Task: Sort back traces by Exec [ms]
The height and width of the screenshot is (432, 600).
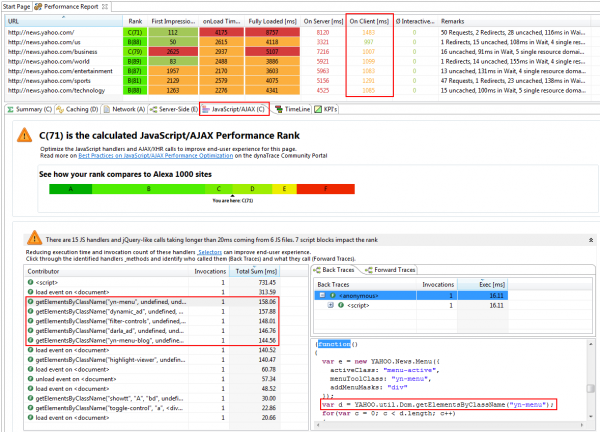Action: (x=483, y=285)
